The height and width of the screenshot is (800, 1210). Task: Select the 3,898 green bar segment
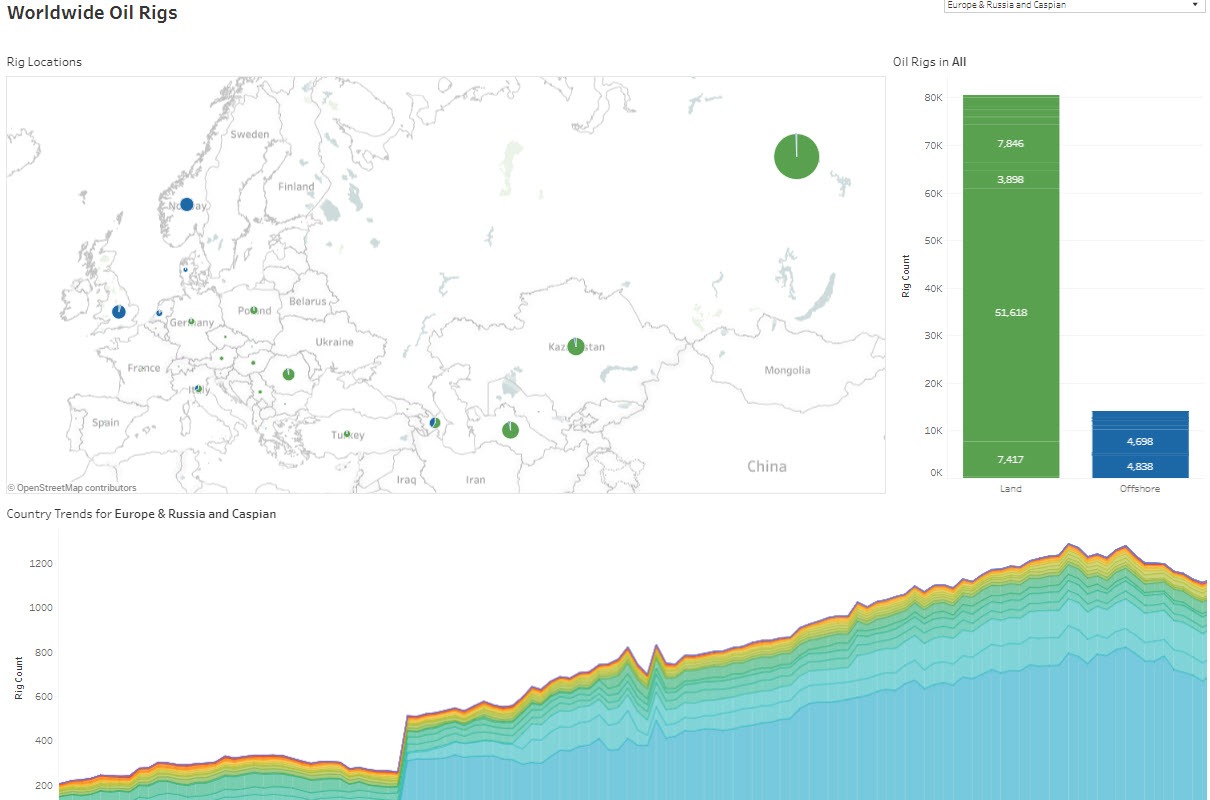click(x=1011, y=179)
